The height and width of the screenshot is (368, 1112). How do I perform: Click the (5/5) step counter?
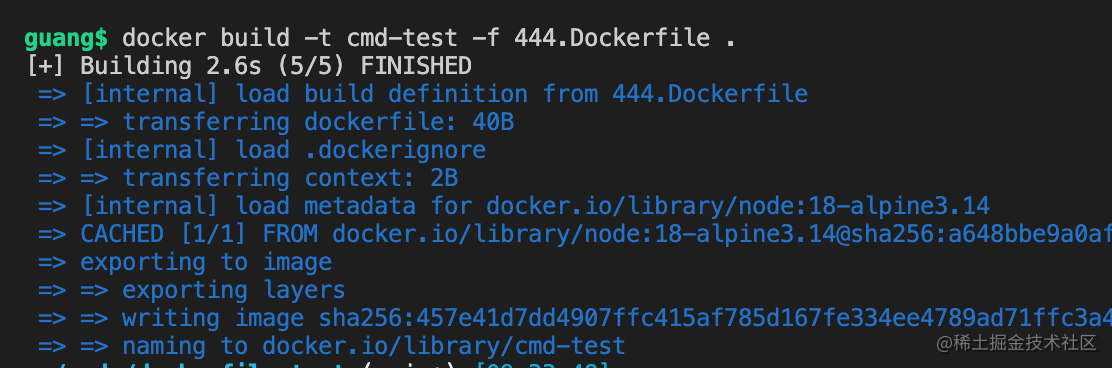coord(311,66)
